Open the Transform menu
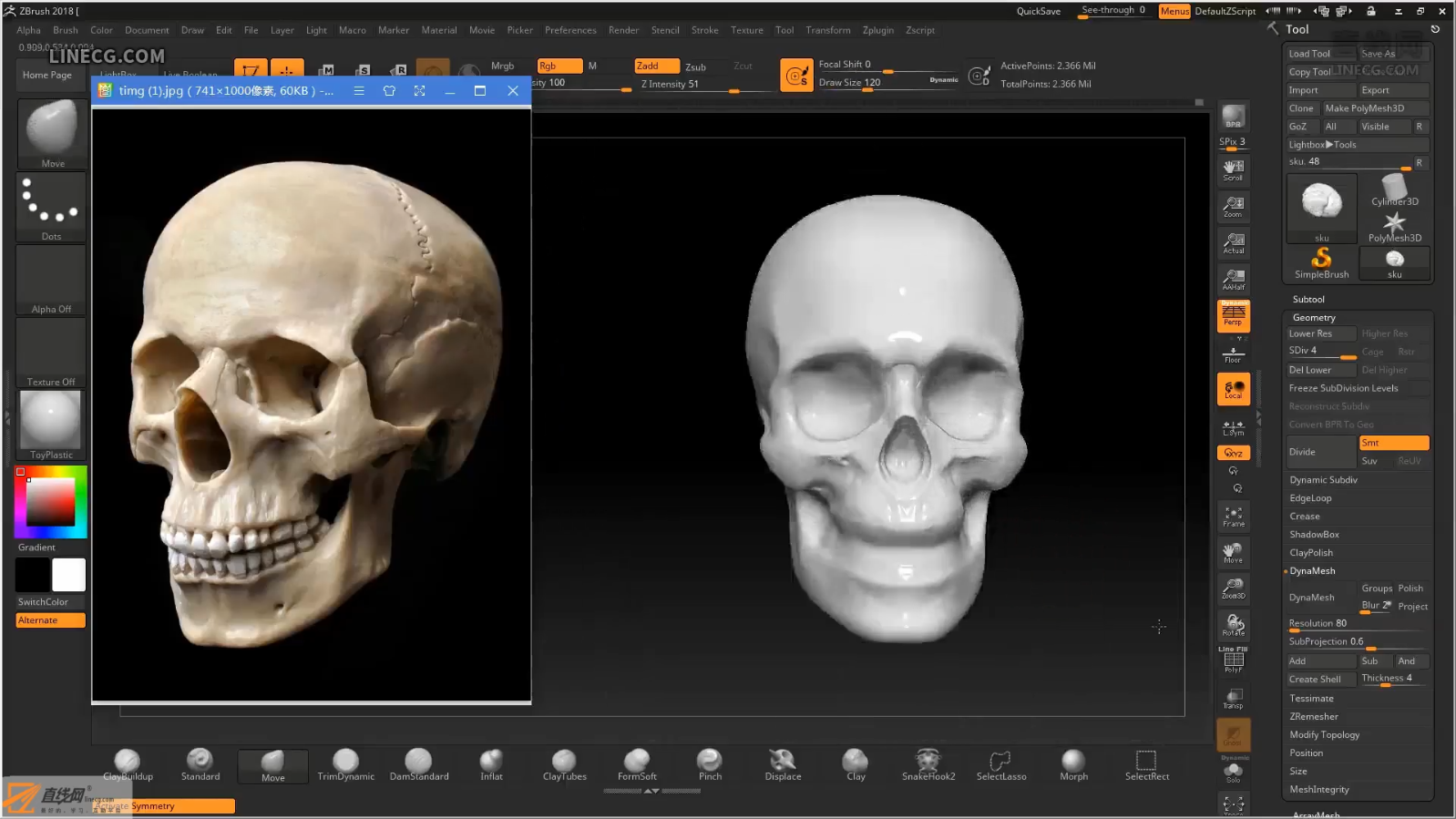 pyautogui.click(x=827, y=30)
